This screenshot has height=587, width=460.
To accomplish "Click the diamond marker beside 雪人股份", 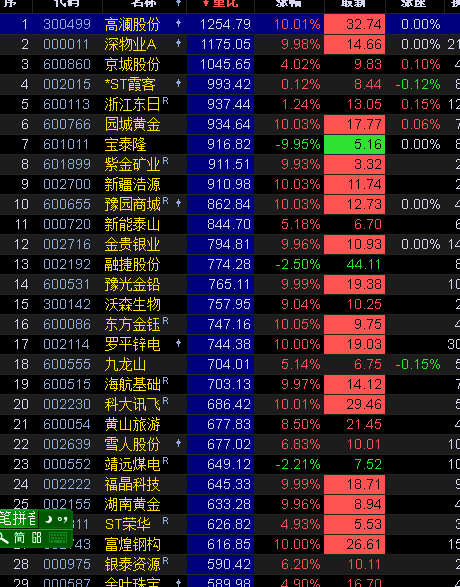I will pyautogui.click(x=179, y=443).
